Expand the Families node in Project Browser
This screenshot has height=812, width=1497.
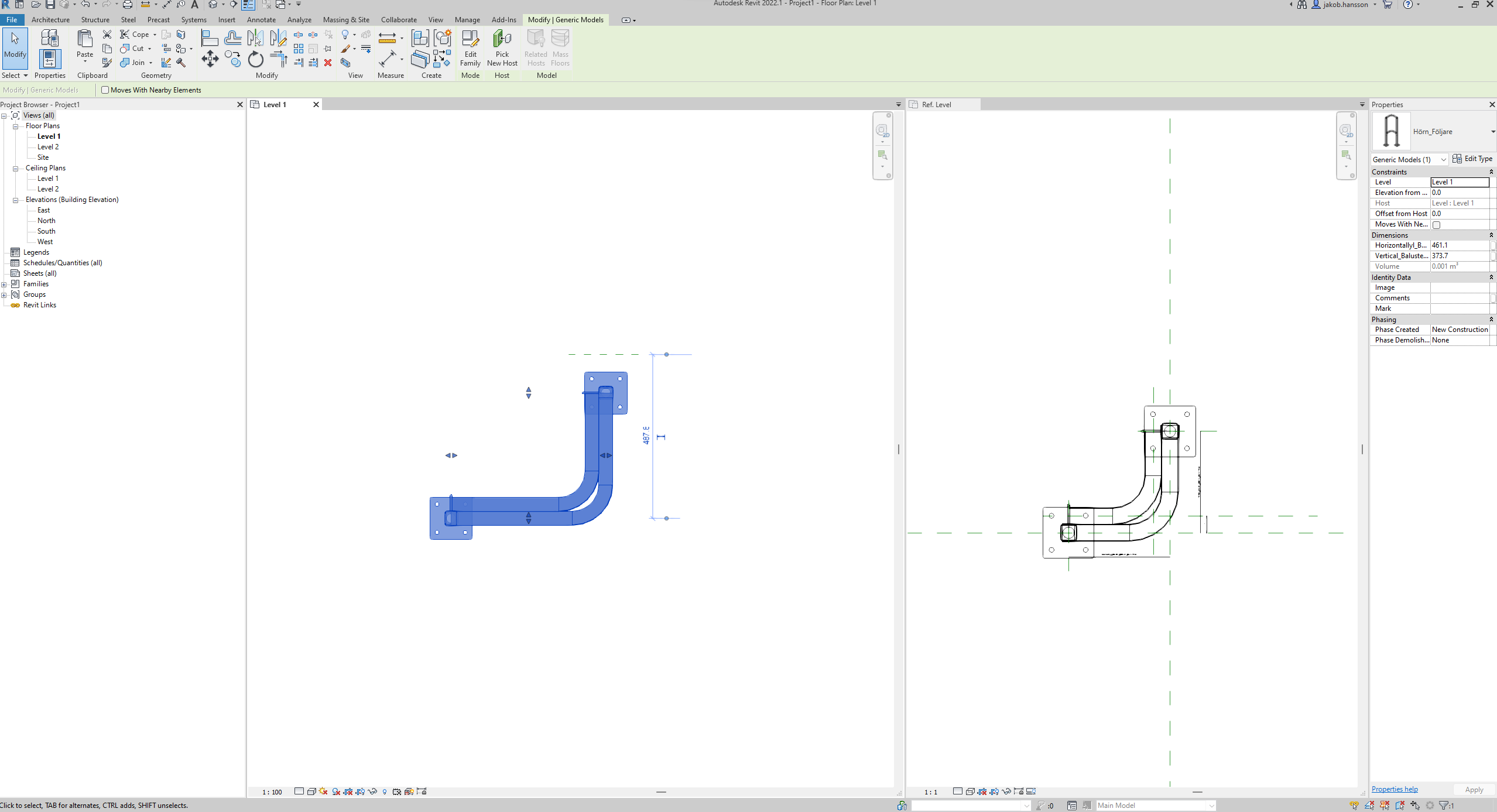click(4, 283)
